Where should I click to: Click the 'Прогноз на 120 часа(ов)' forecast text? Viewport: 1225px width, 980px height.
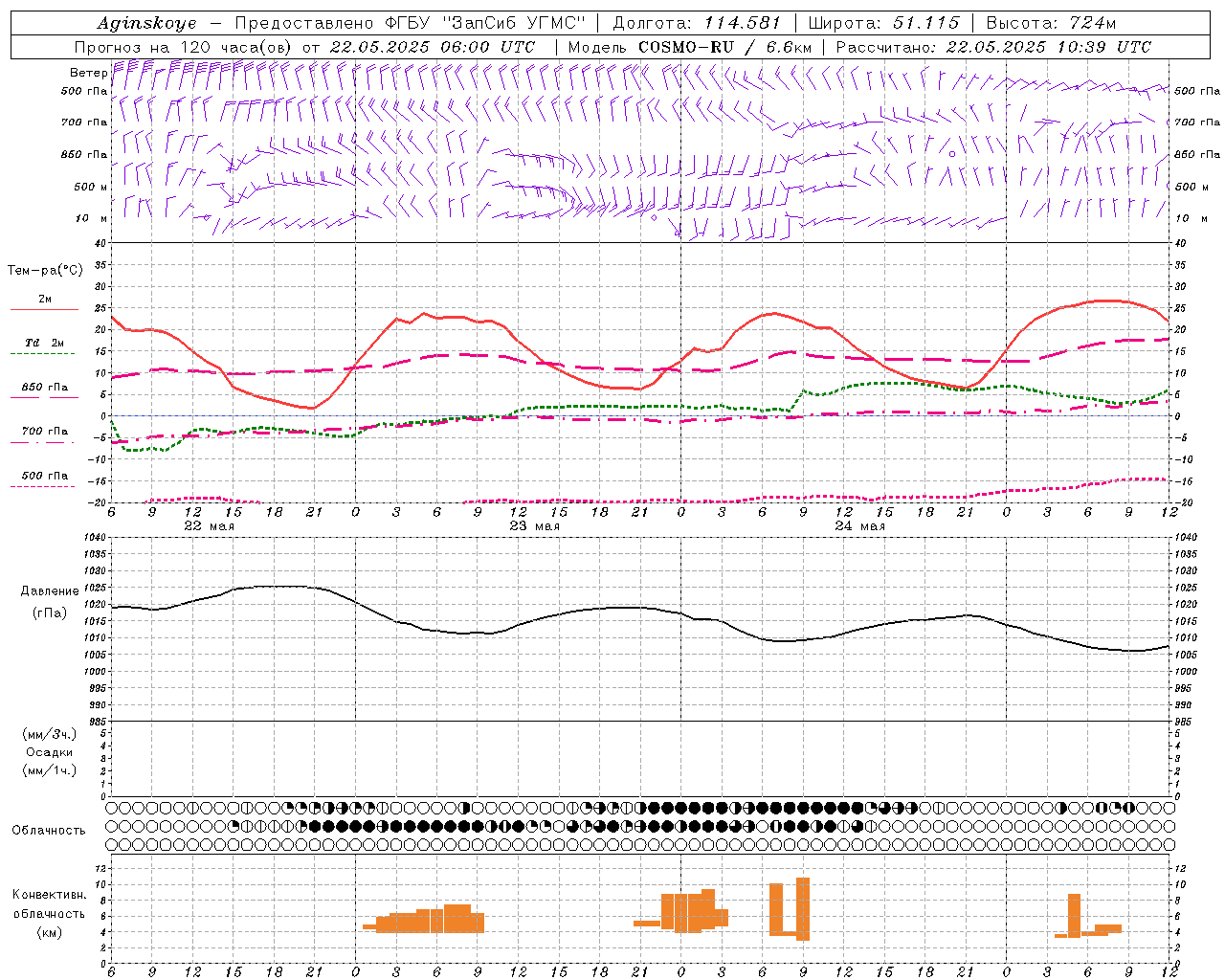click(x=184, y=47)
